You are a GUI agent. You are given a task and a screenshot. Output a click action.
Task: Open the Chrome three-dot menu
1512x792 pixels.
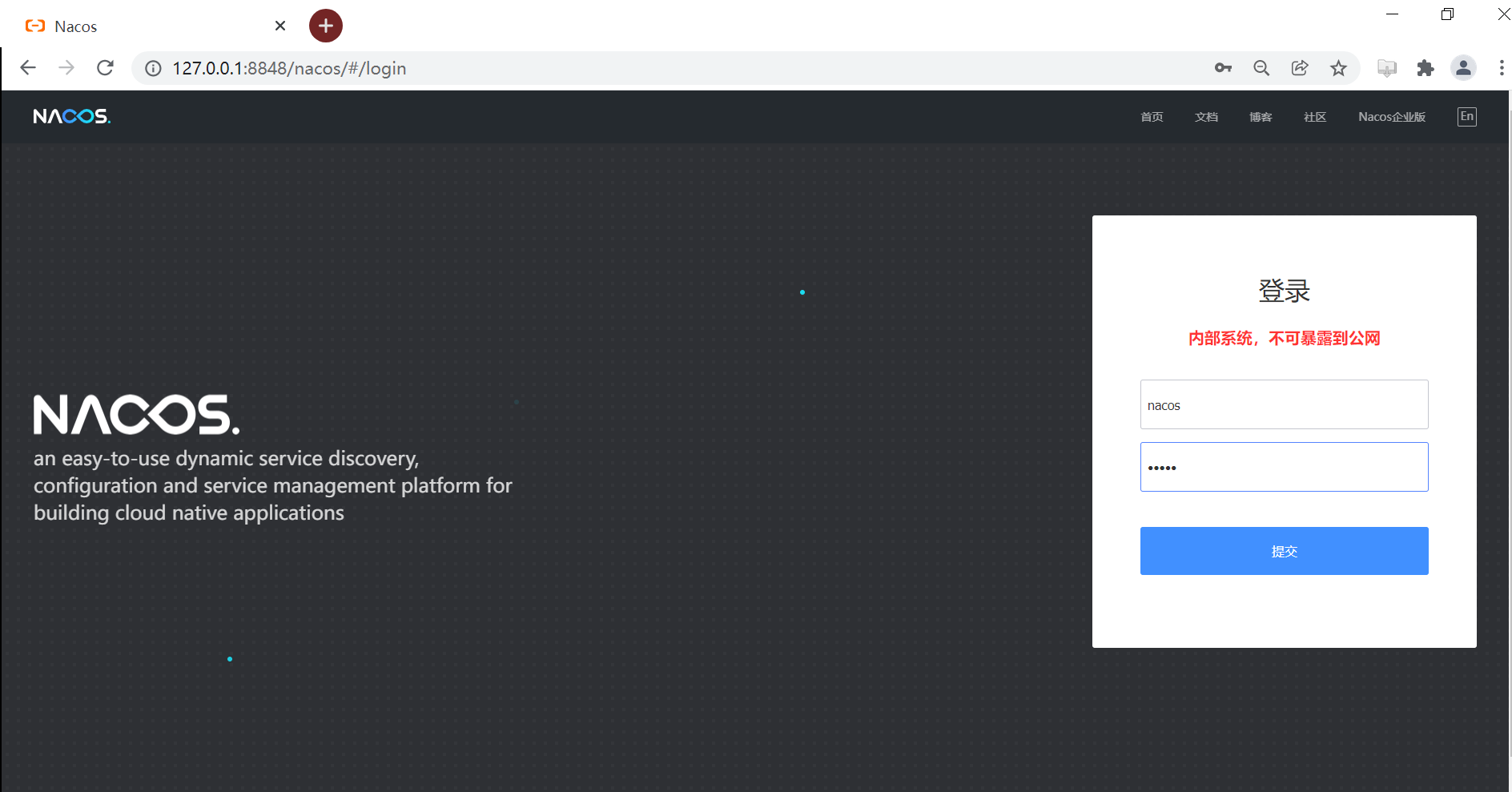(x=1502, y=68)
